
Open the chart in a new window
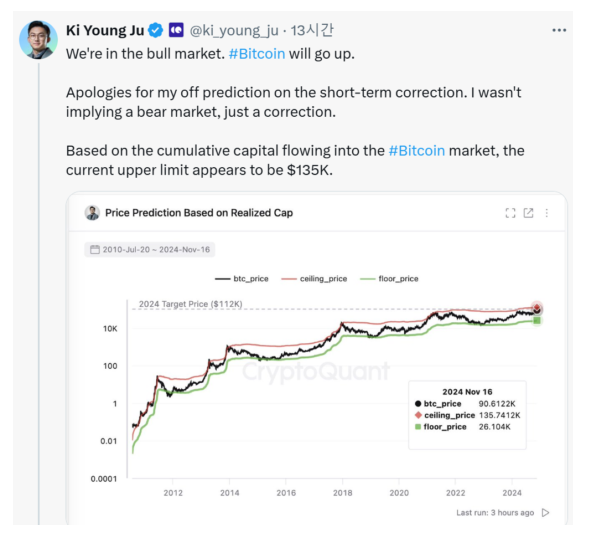click(x=529, y=213)
